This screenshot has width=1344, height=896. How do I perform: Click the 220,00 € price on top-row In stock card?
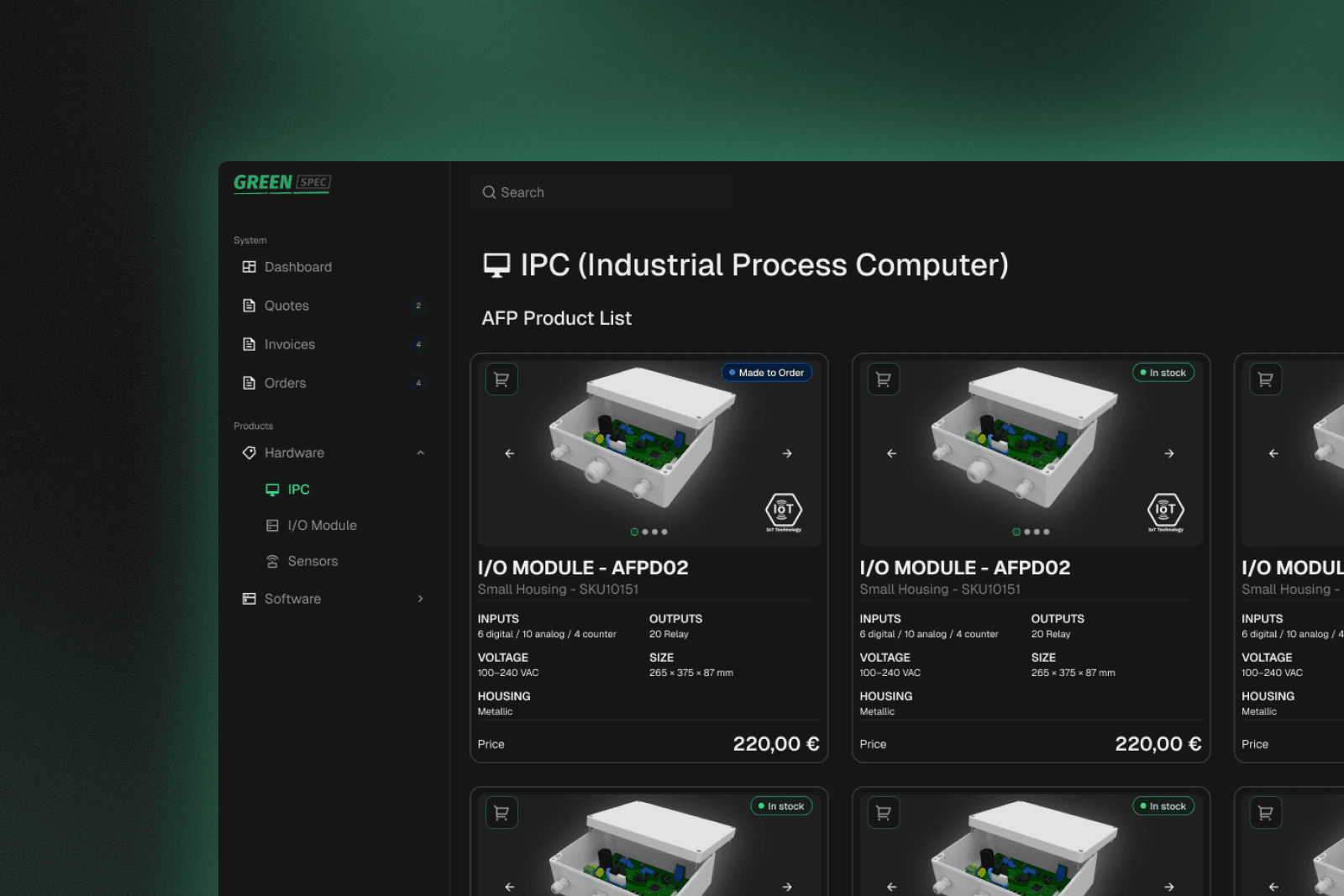[x=1158, y=744]
